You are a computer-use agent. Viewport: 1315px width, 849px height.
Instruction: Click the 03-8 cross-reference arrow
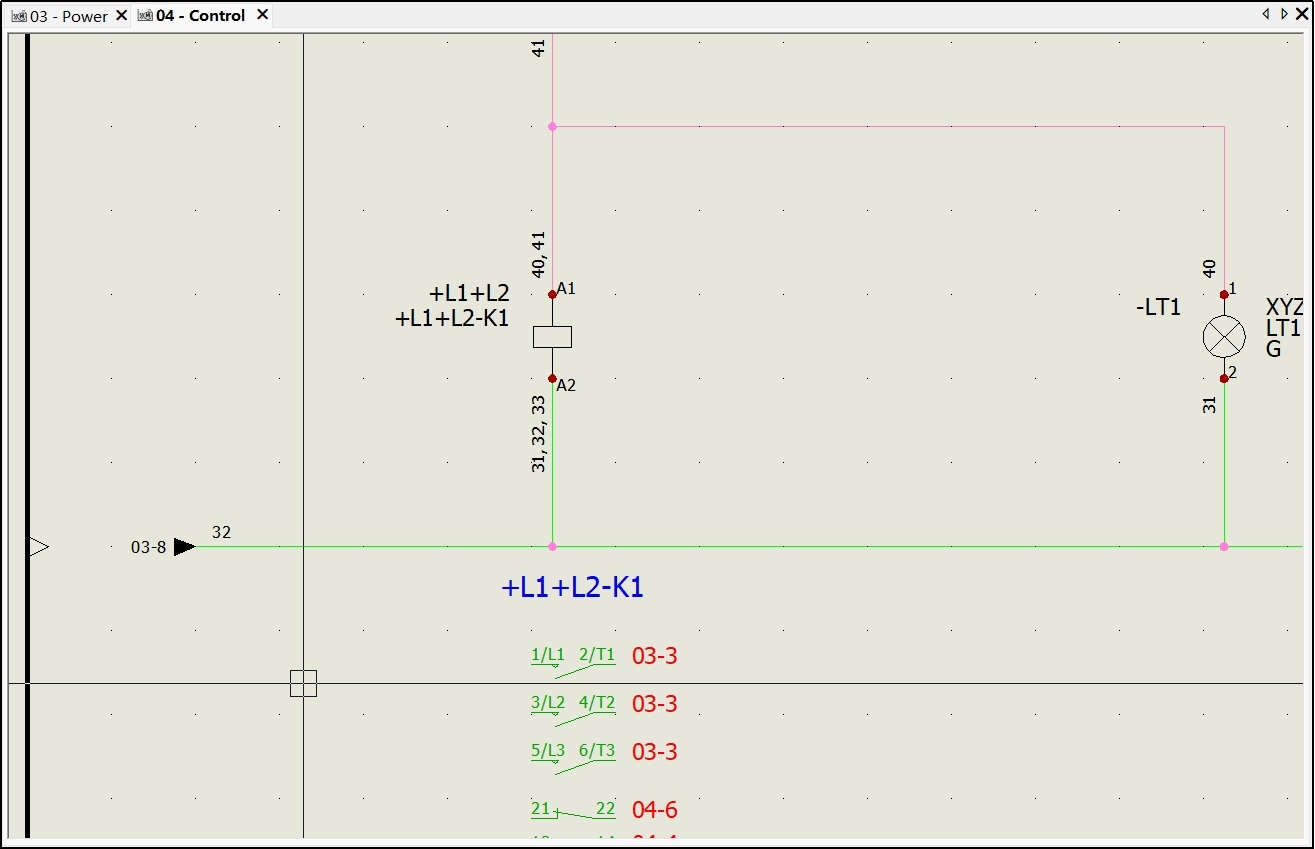[x=185, y=547]
